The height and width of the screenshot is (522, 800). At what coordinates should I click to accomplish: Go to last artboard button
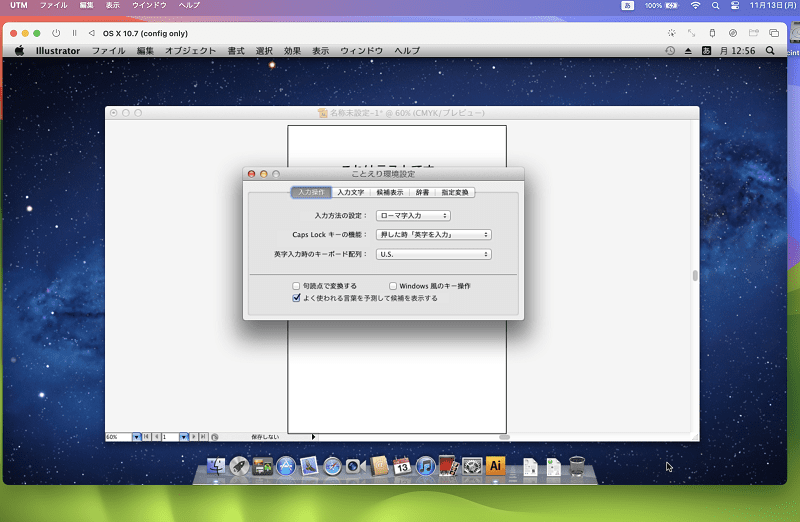click(x=204, y=437)
